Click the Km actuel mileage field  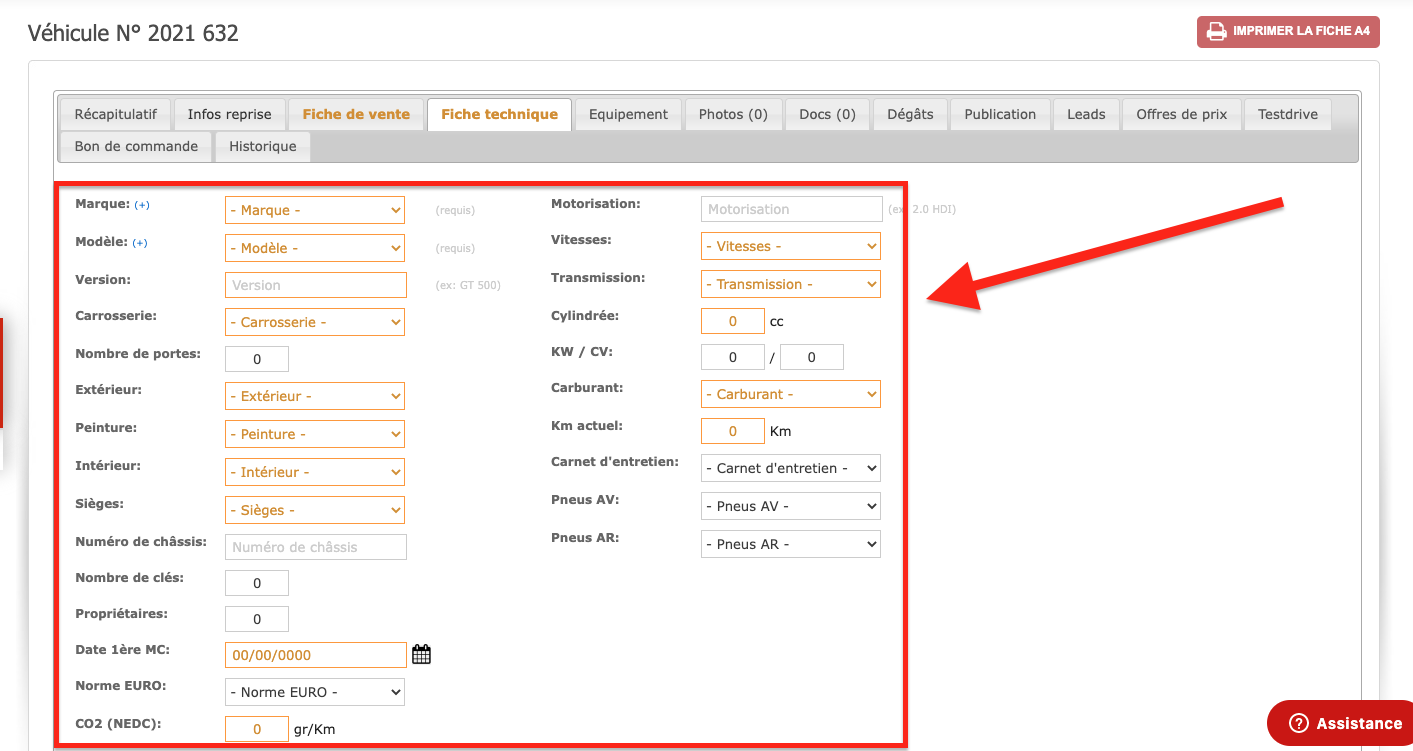pyautogui.click(x=733, y=431)
